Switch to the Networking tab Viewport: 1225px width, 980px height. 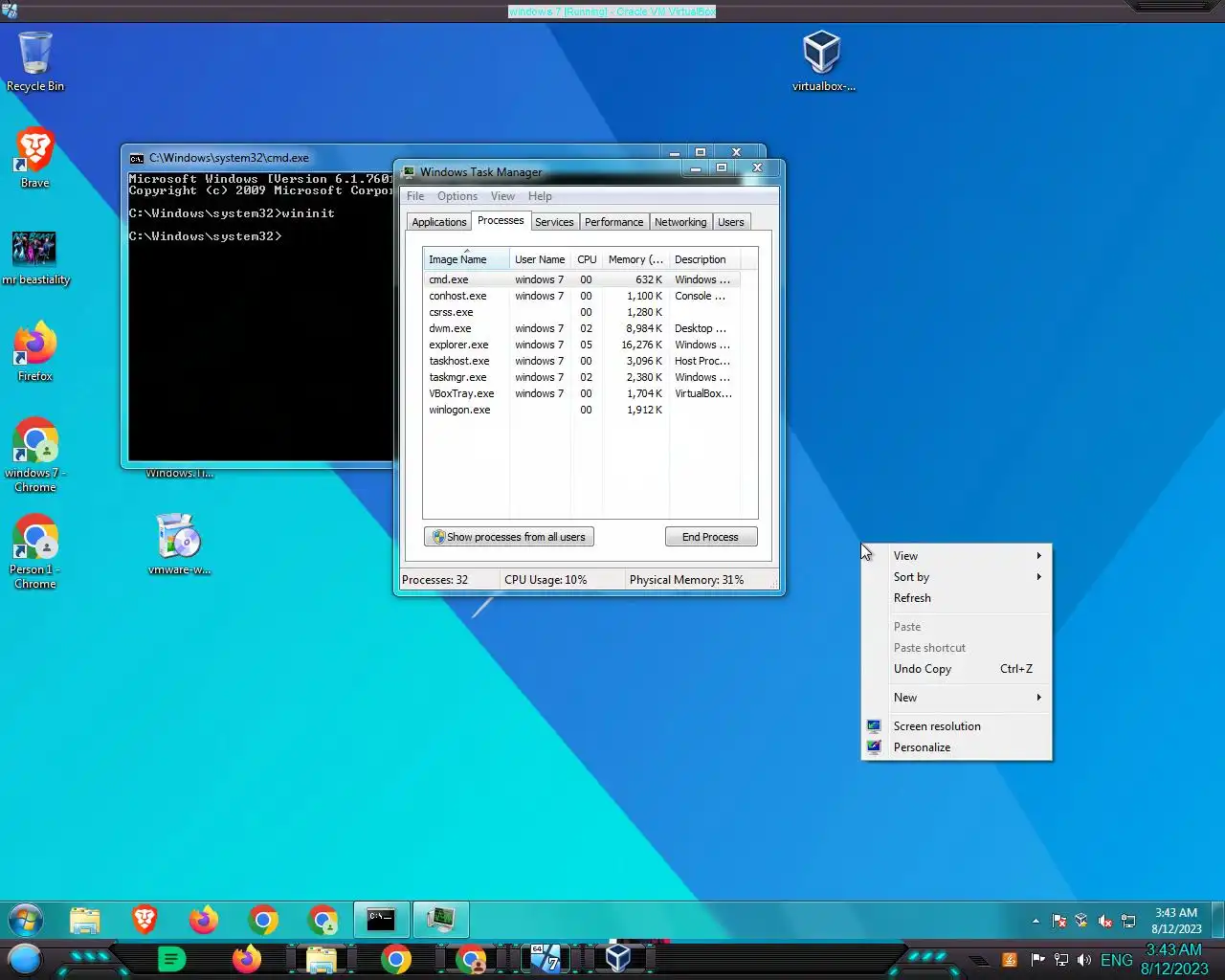click(x=680, y=222)
